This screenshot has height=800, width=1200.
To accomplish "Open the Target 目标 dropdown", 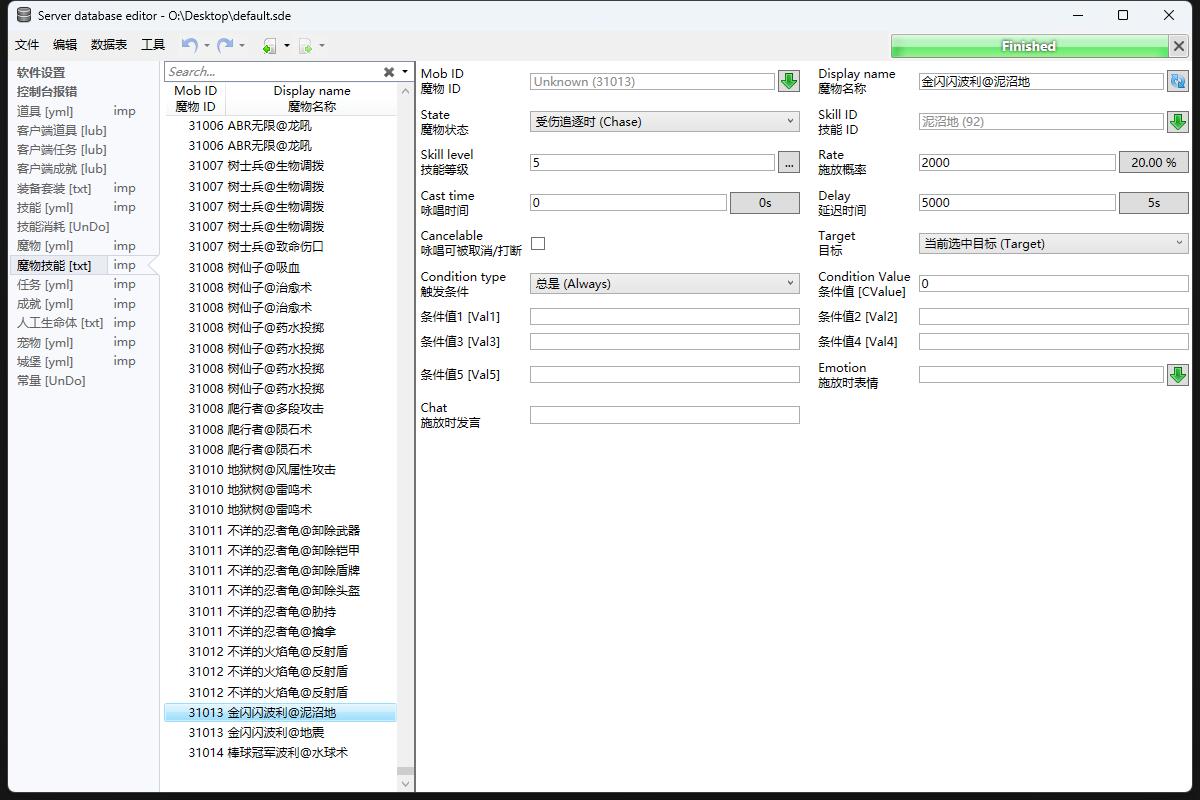I will tap(1053, 243).
